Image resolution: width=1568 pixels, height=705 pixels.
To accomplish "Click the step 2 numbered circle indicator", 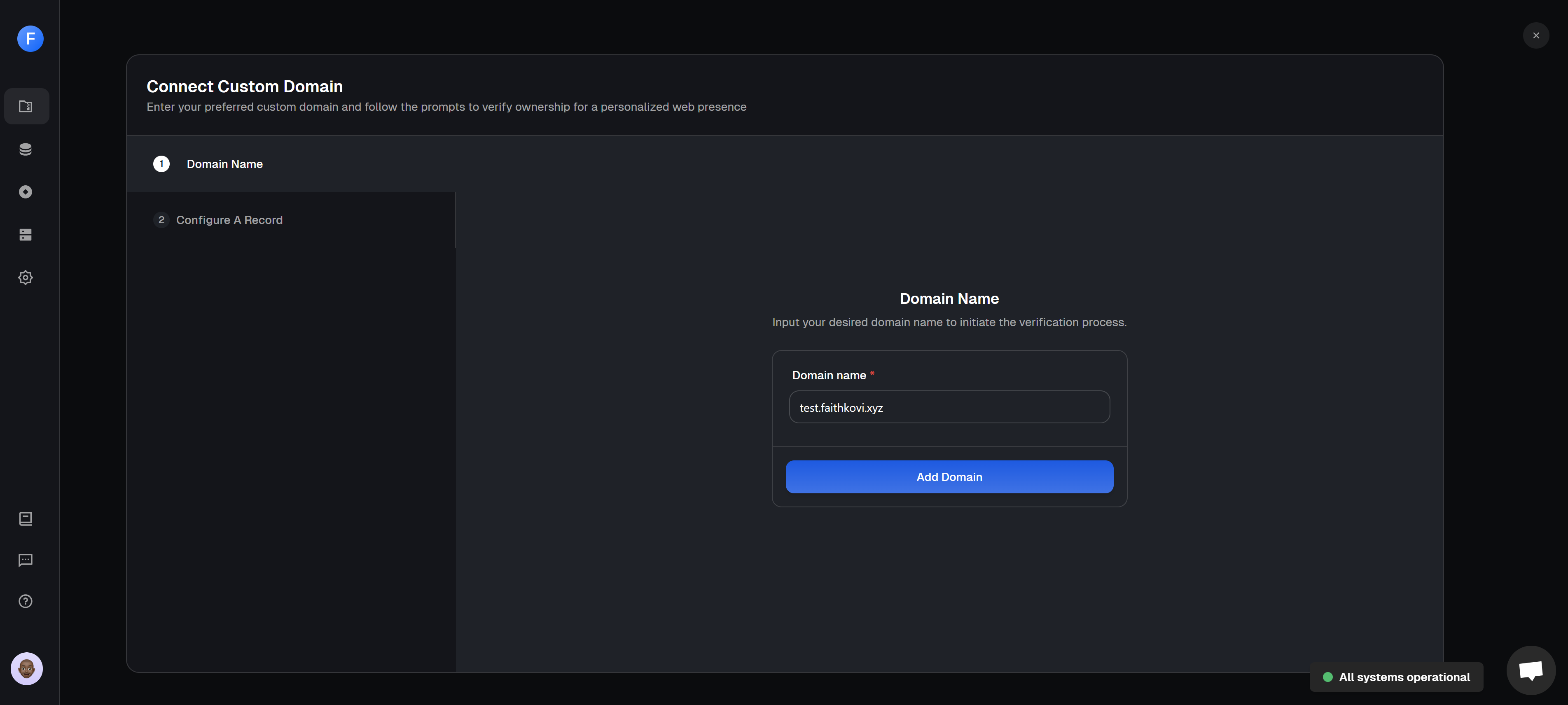I will (161, 220).
